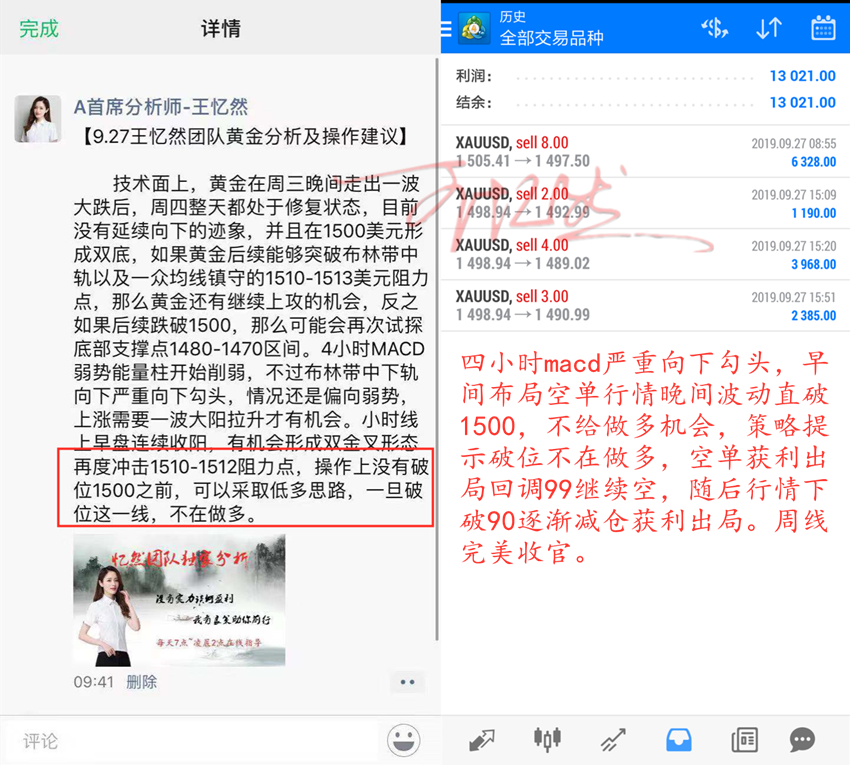Image resolution: width=850 pixels, height=765 pixels.
Task: Open the chat messages tab
Action: click(802, 740)
